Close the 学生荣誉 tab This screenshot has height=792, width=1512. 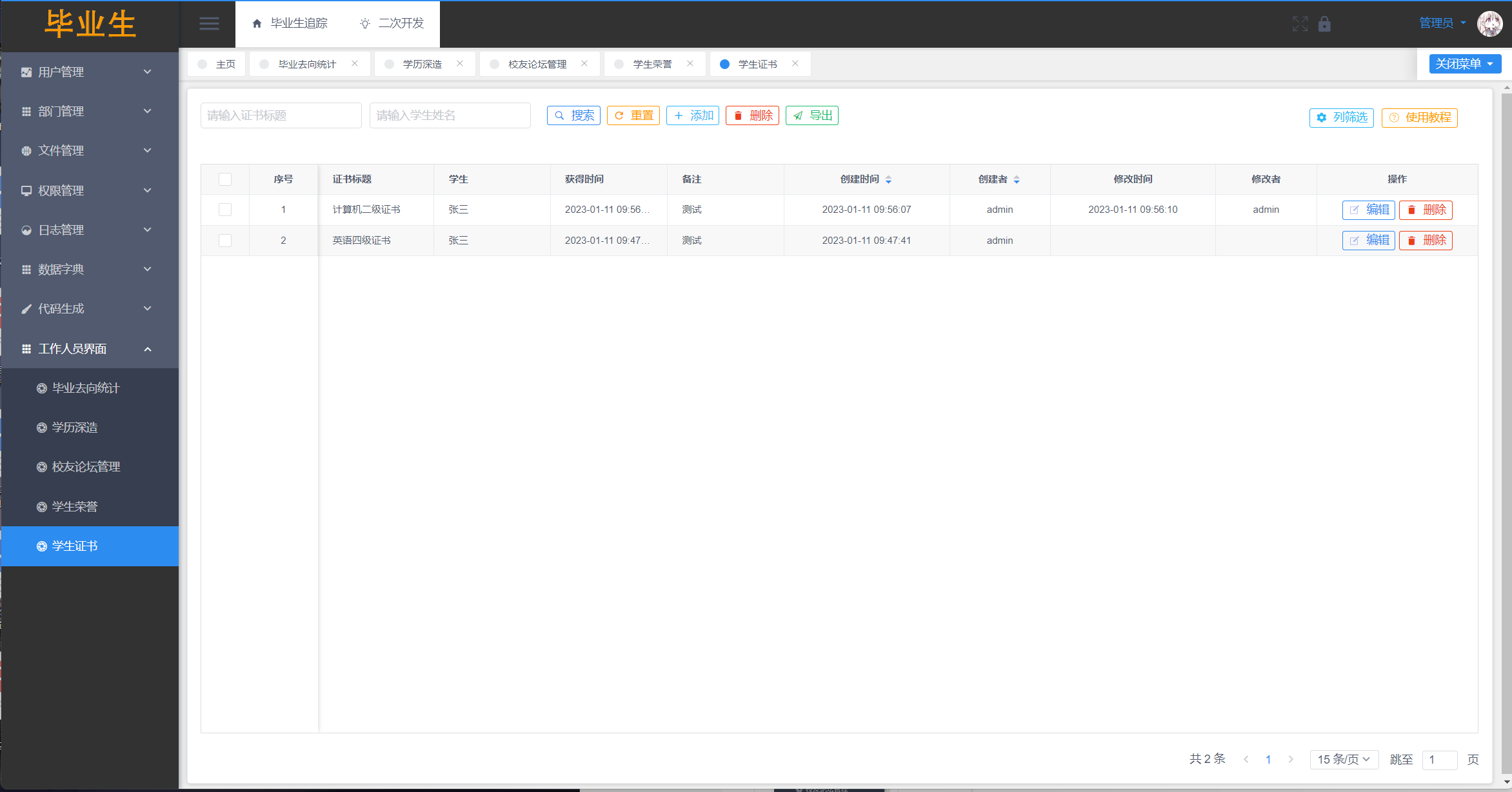[x=690, y=63]
